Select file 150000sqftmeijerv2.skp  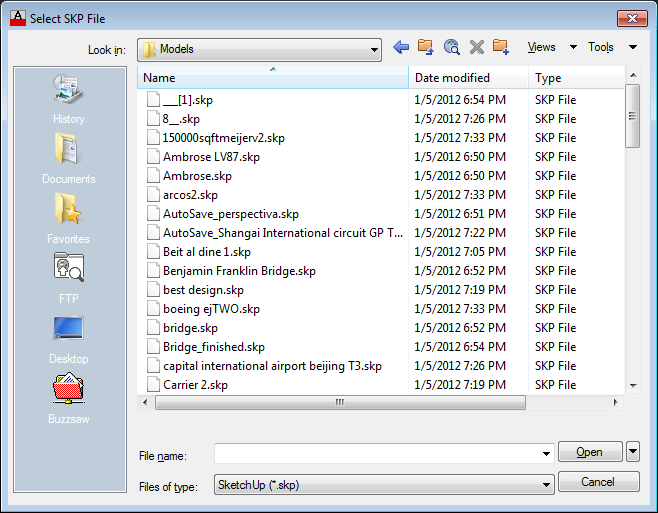point(224,138)
